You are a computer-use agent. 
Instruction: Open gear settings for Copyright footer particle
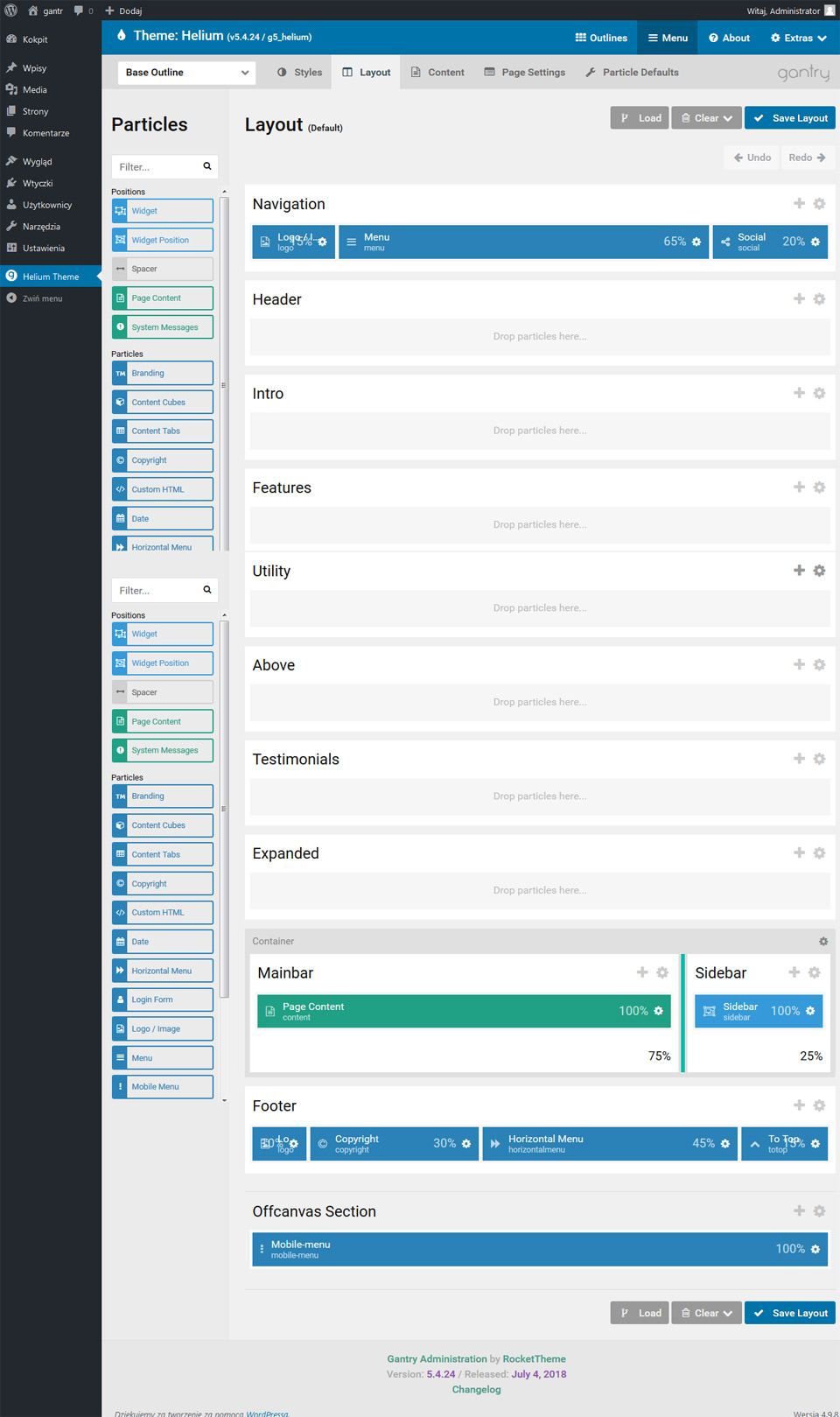466,1144
